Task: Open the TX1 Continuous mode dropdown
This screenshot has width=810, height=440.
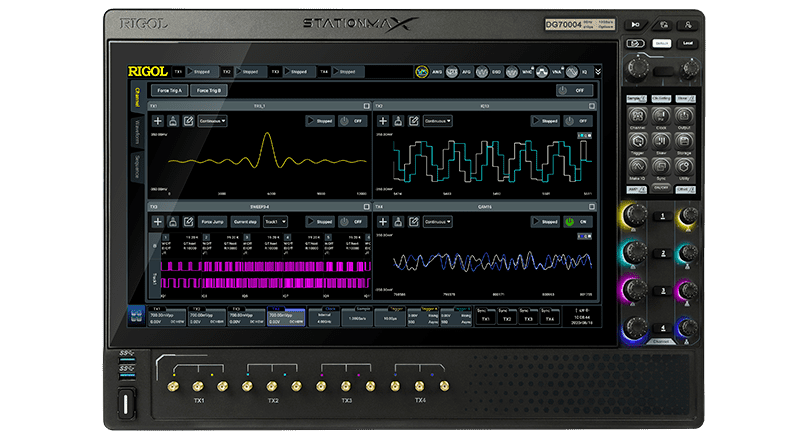Action: point(212,121)
